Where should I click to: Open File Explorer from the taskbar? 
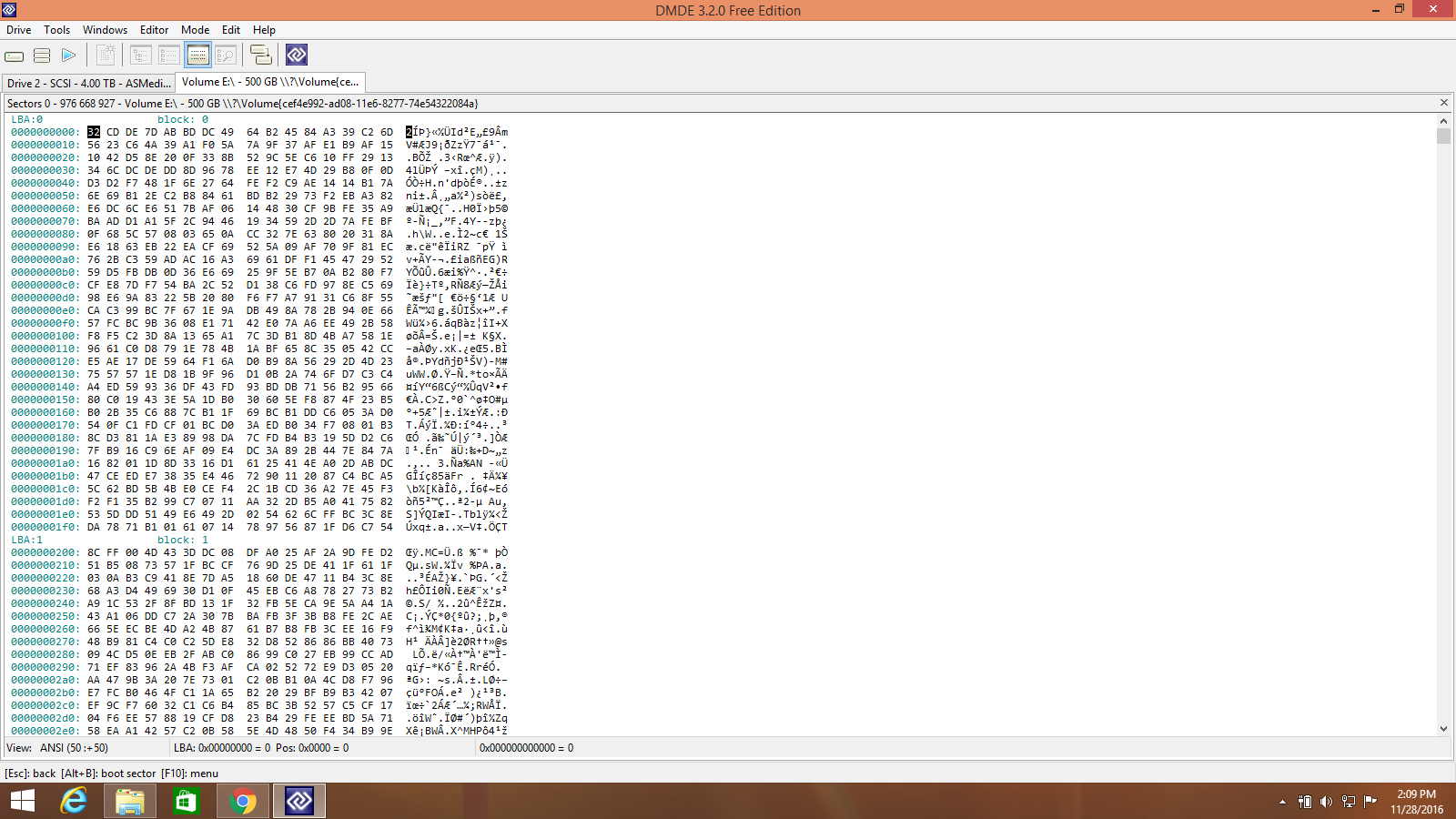(130, 801)
